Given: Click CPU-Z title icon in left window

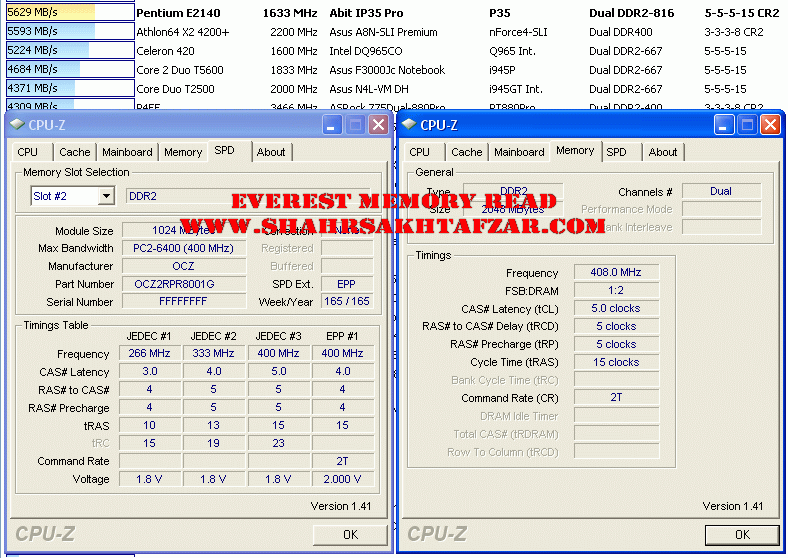Looking at the screenshot, I should [x=17, y=124].
